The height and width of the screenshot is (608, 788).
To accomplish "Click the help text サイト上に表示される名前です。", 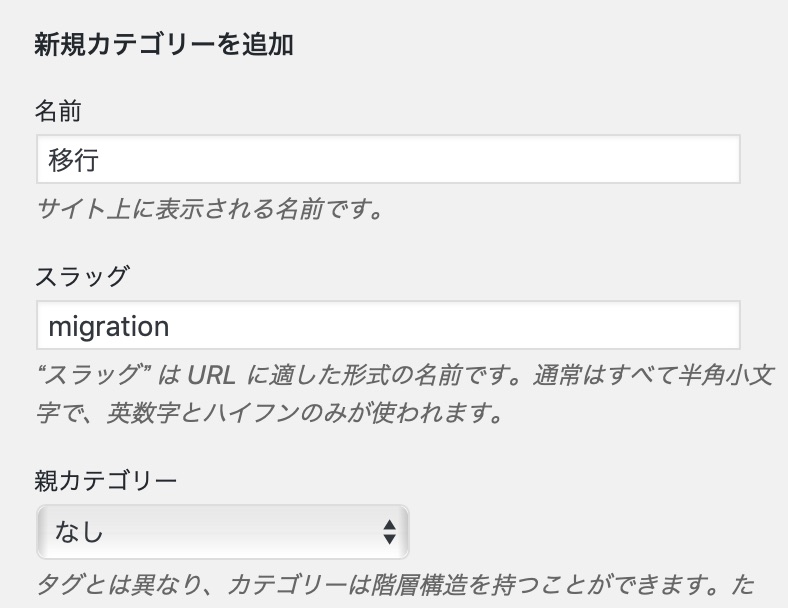I will pos(210,209).
